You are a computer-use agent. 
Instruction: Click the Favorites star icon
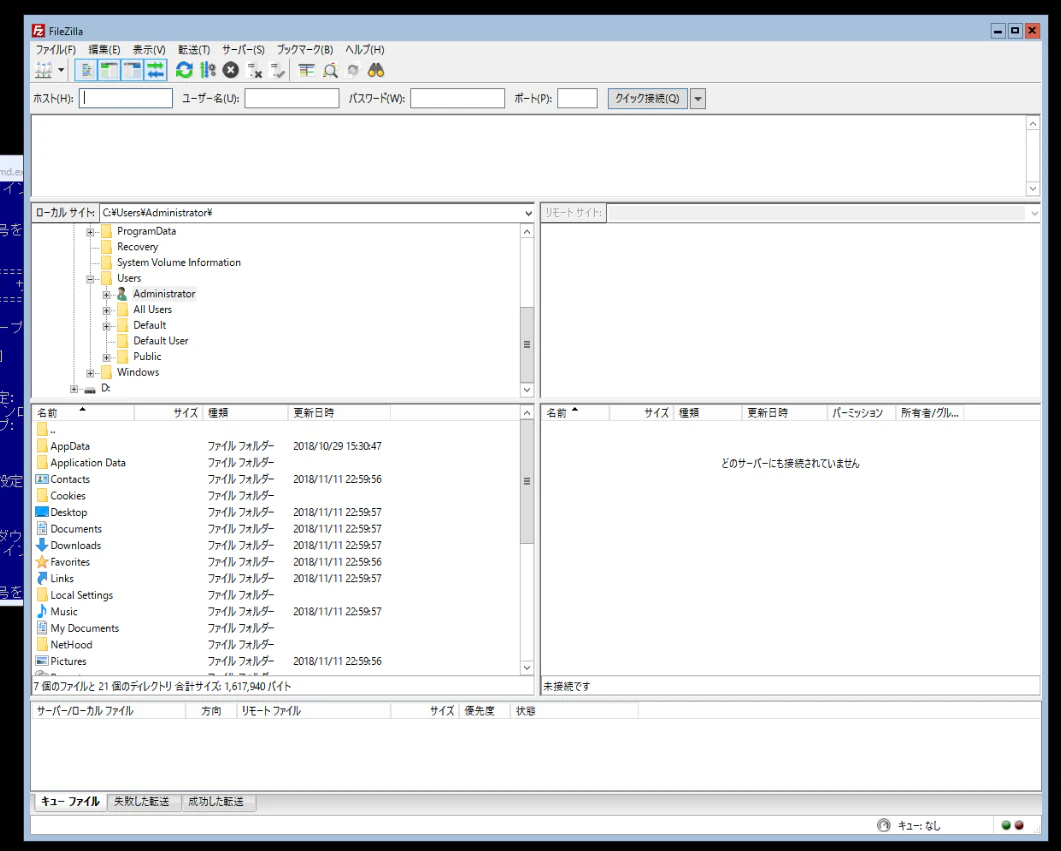pos(42,561)
